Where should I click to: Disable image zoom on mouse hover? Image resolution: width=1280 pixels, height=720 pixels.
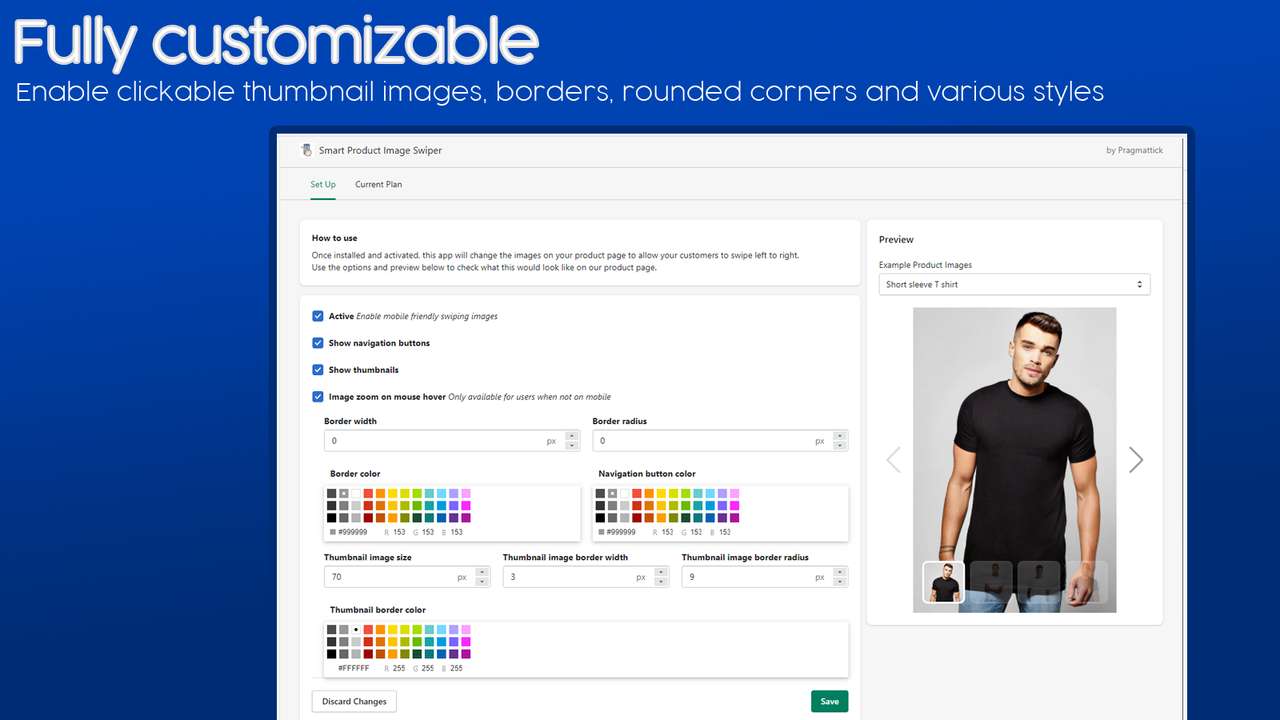pos(317,396)
